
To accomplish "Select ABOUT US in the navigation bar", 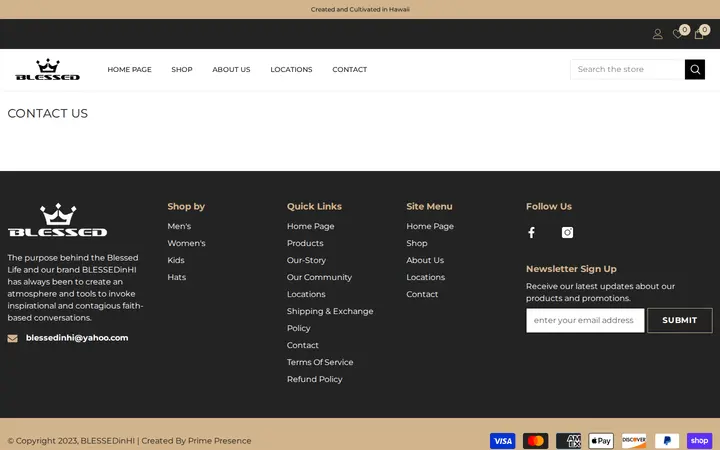I will click(x=231, y=69).
